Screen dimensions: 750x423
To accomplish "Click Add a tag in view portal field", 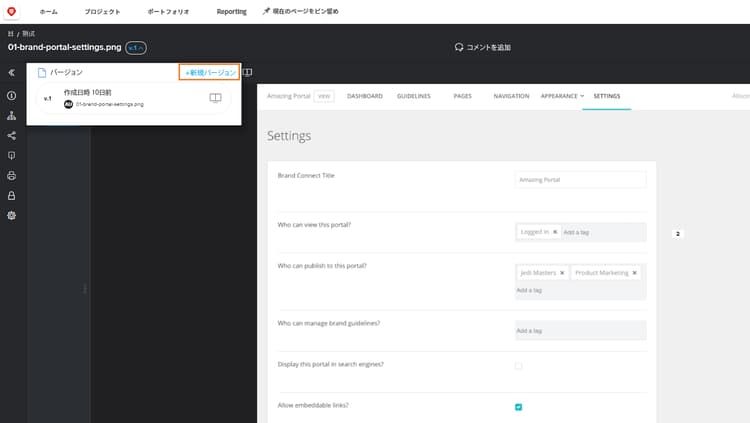I will tap(576, 233).
